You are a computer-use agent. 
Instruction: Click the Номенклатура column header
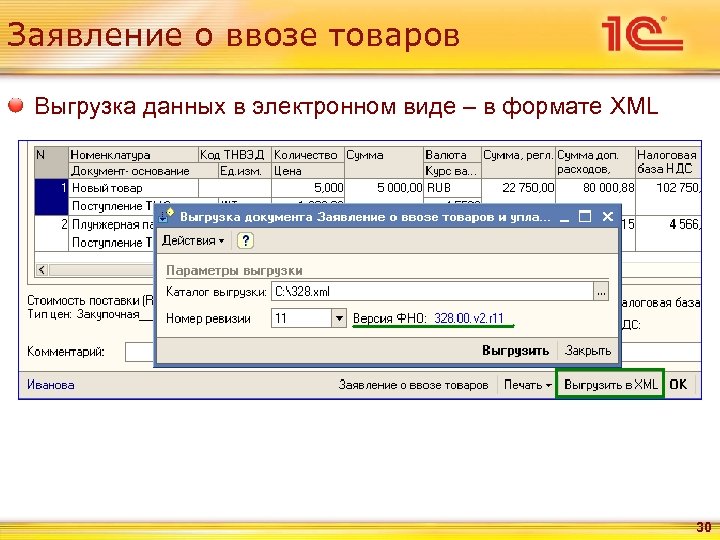point(133,155)
